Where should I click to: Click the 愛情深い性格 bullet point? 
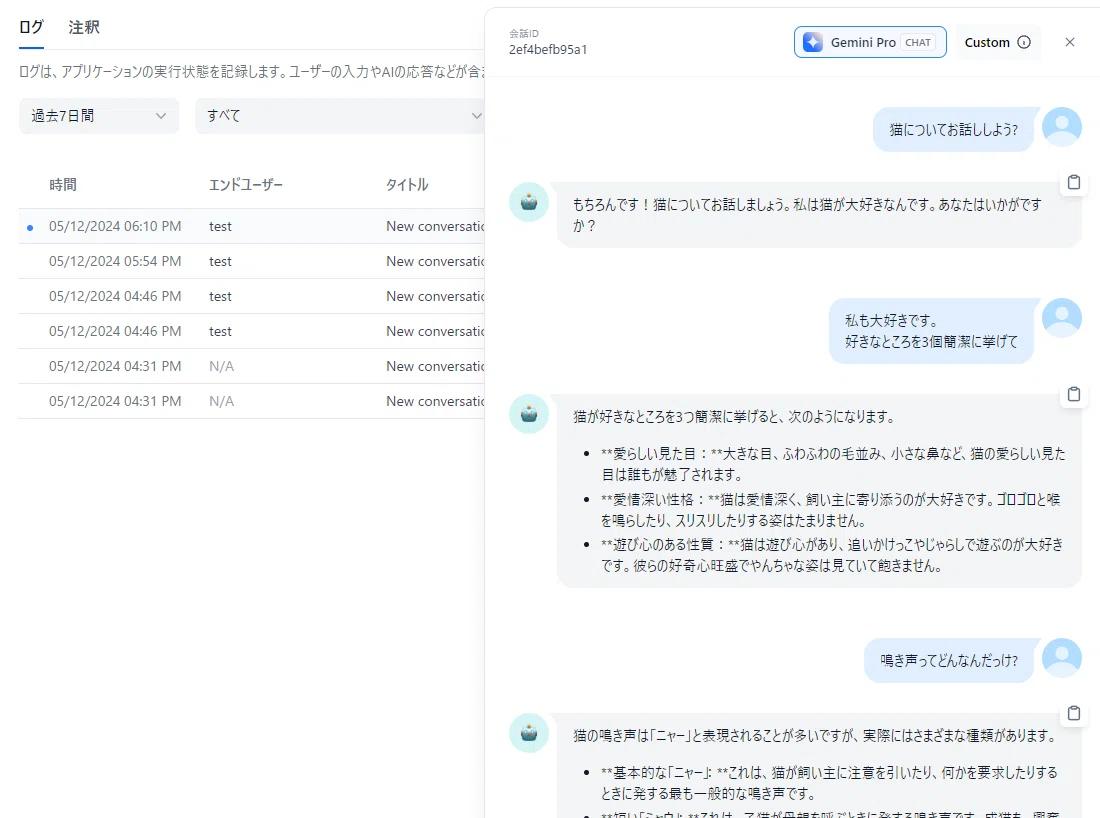[x=831, y=510]
